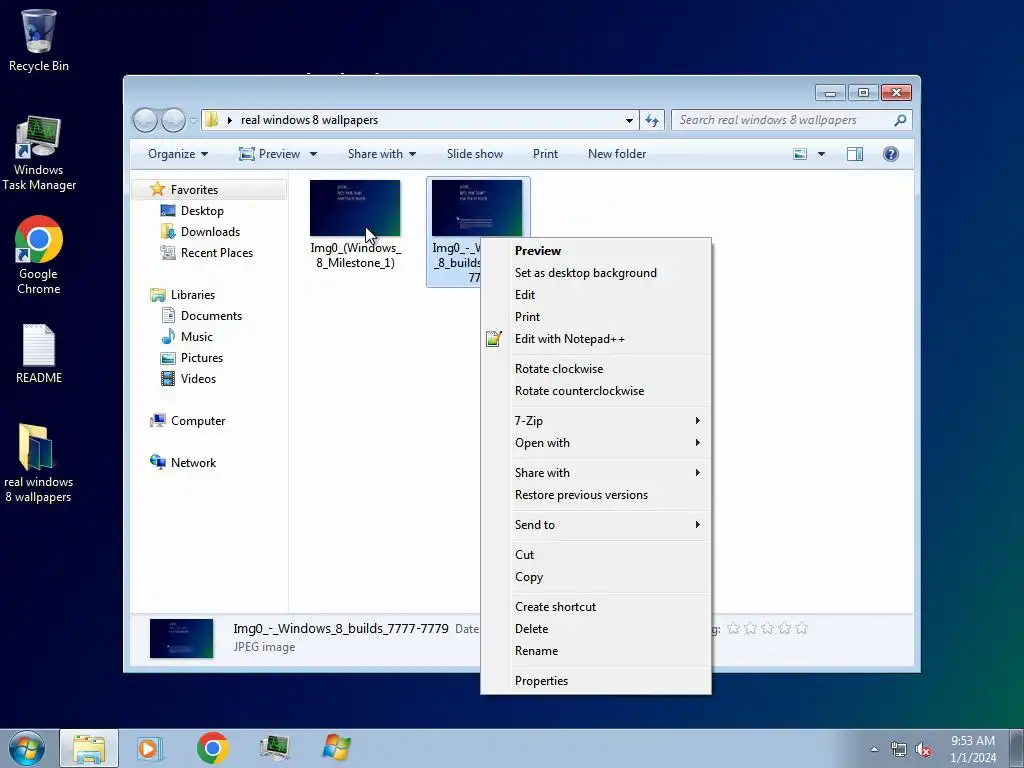The image size is (1024, 768).
Task: Open the Share with toolbar dropdown
Action: point(382,154)
